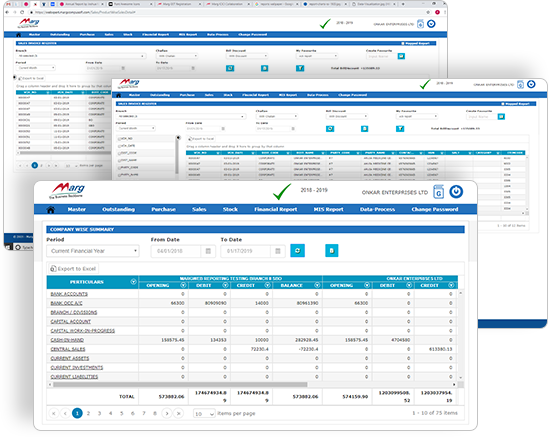Open the filter on the BALANCE column
This screenshot has width=549, height=437.
tap(317, 285)
